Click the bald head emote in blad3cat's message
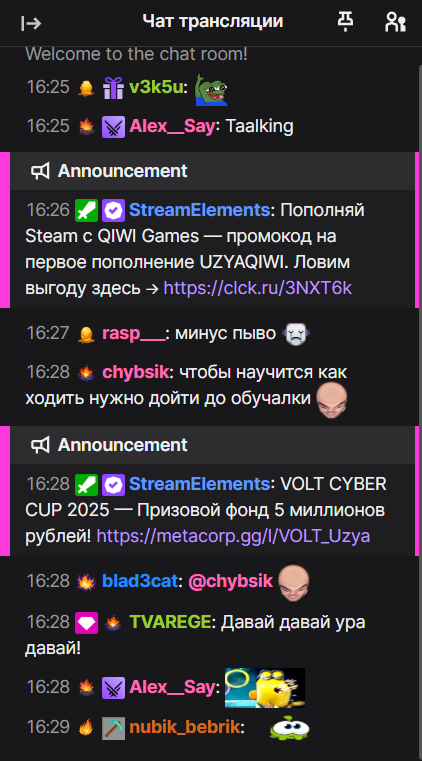 (x=293, y=582)
